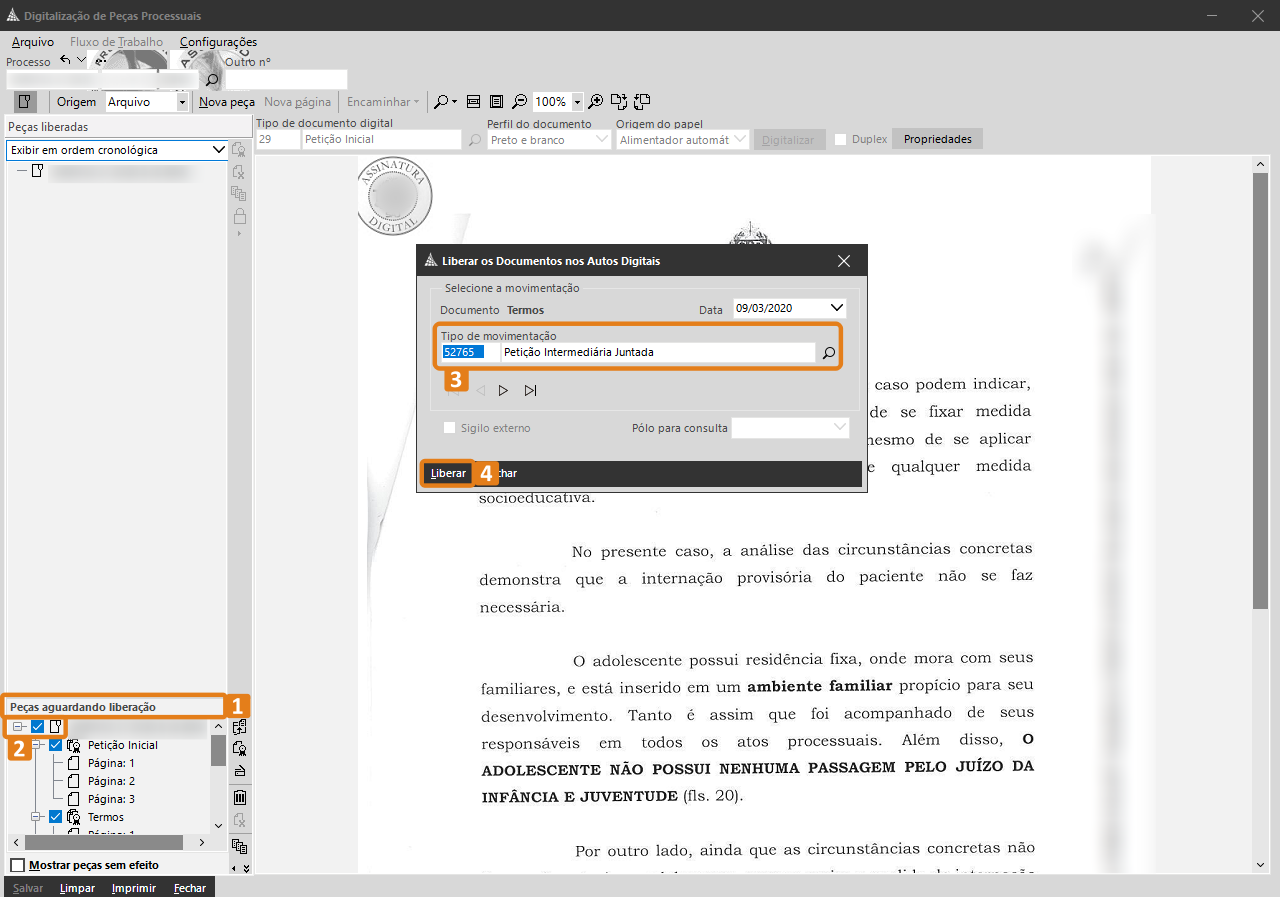
Task: Click the document viewer vertical scrollbar
Action: tap(1260, 392)
